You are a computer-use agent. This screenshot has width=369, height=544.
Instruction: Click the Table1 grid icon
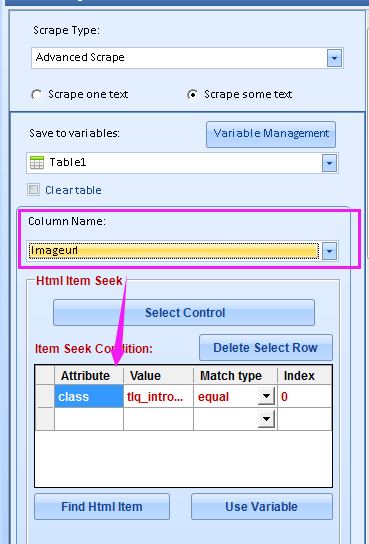click(x=37, y=162)
